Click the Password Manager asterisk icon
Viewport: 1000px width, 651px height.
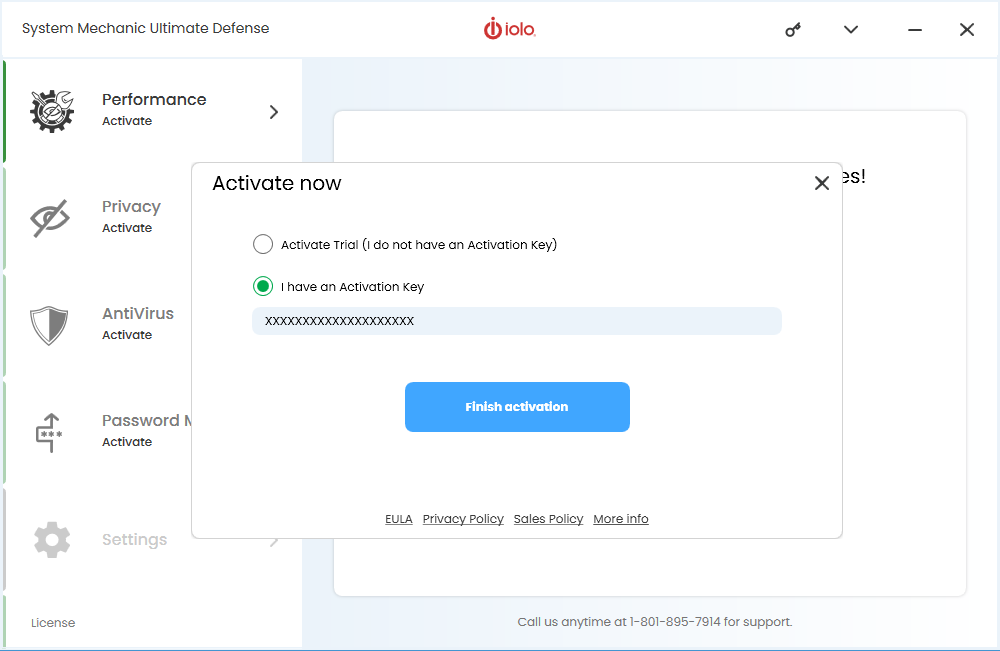click(x=49, y=432)
